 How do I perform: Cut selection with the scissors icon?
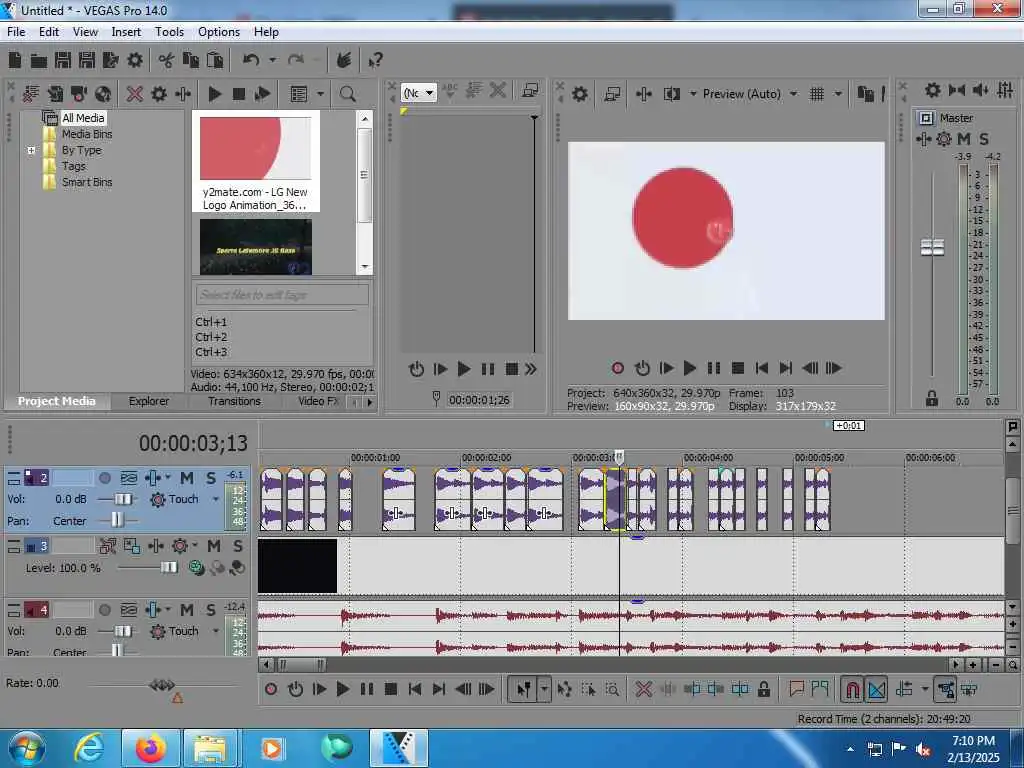[167, 61]
